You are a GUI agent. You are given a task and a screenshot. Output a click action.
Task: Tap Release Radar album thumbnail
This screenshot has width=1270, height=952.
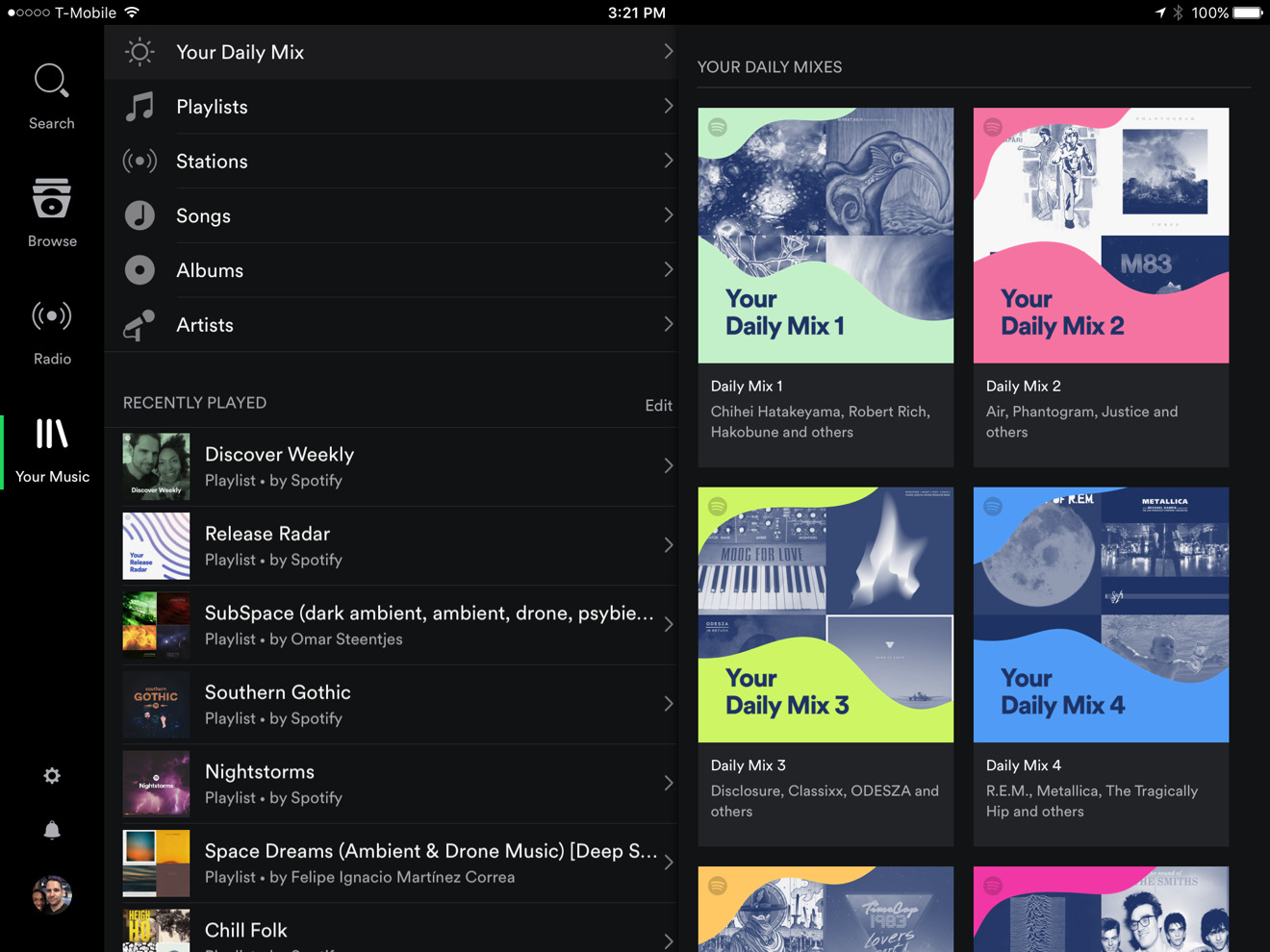tap(156, 546)
